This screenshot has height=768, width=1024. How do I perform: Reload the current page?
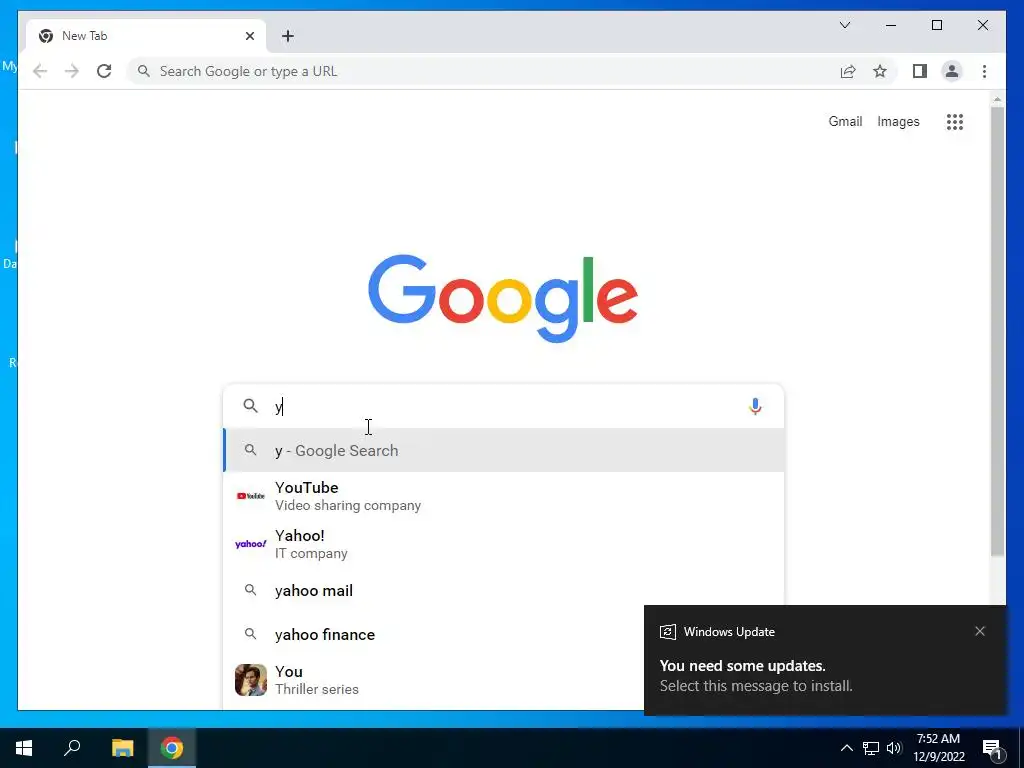click(104, 71)
